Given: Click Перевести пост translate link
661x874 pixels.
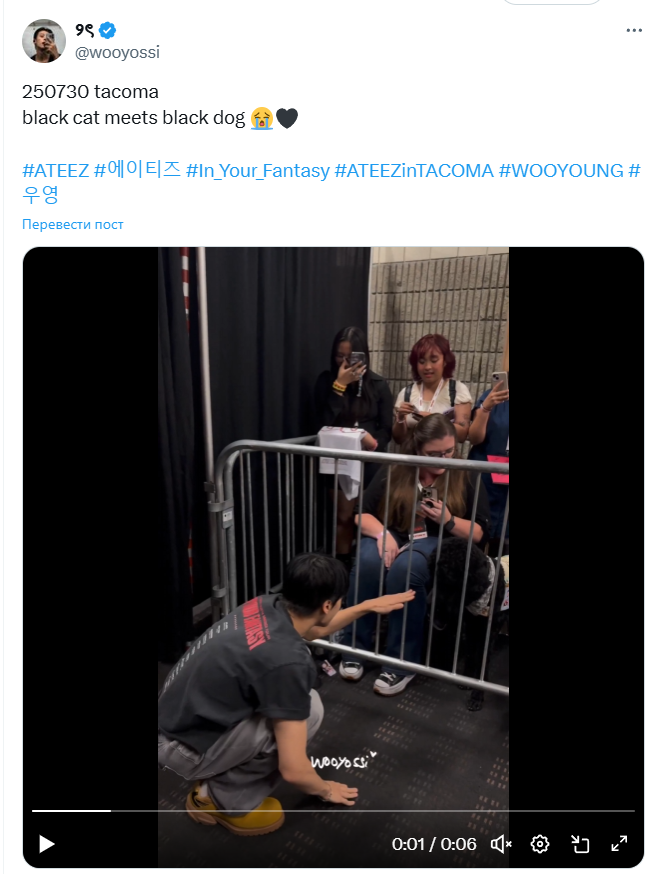Looking at the screenshot, I should point(72,224).
